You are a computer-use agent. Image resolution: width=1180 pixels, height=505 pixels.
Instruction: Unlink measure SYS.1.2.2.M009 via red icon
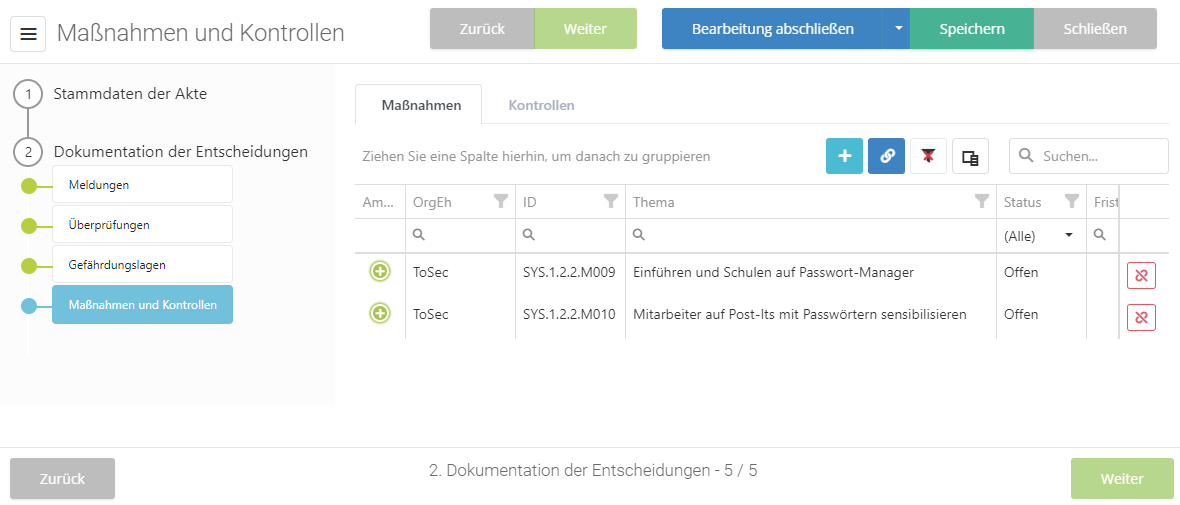(x=1140, y=276)
